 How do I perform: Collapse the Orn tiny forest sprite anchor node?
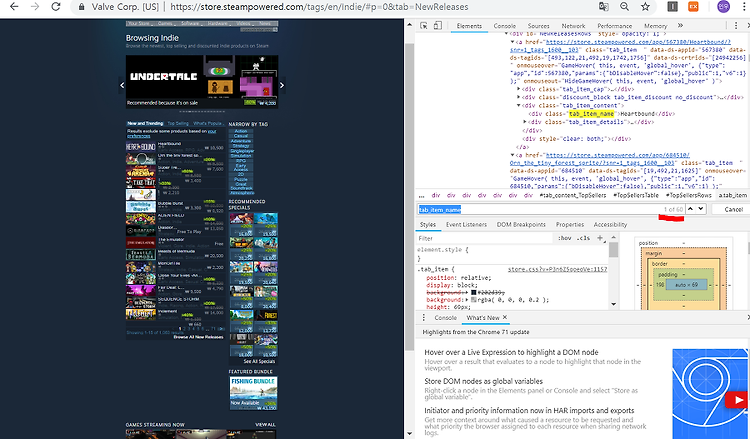tap(512, 155)
